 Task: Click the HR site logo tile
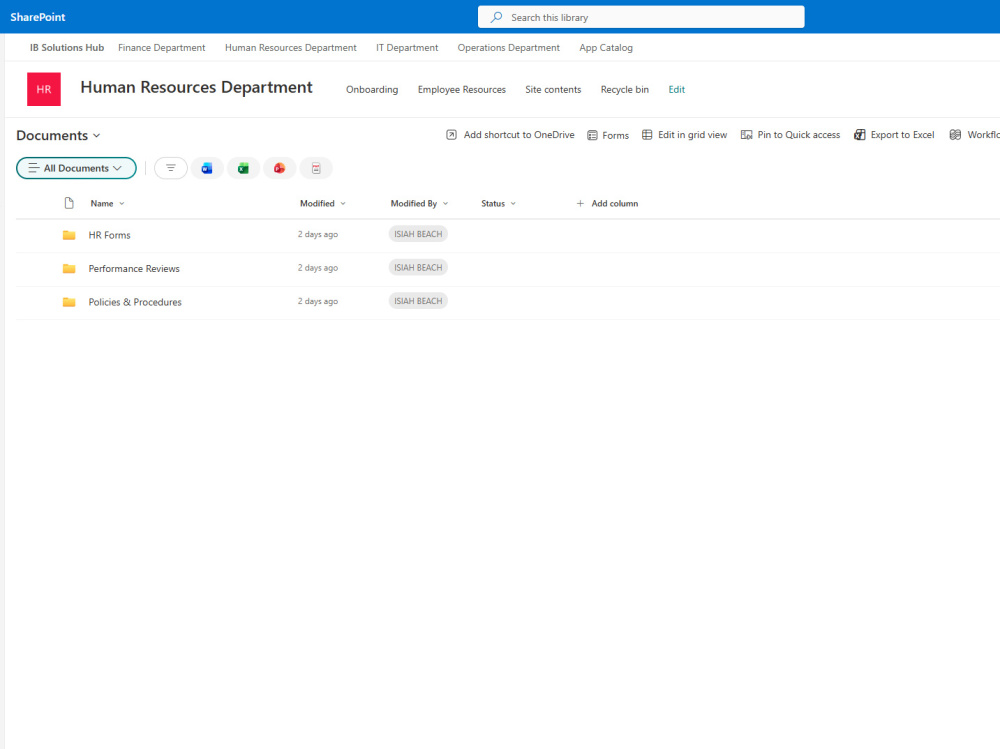(x=44, y=89)
